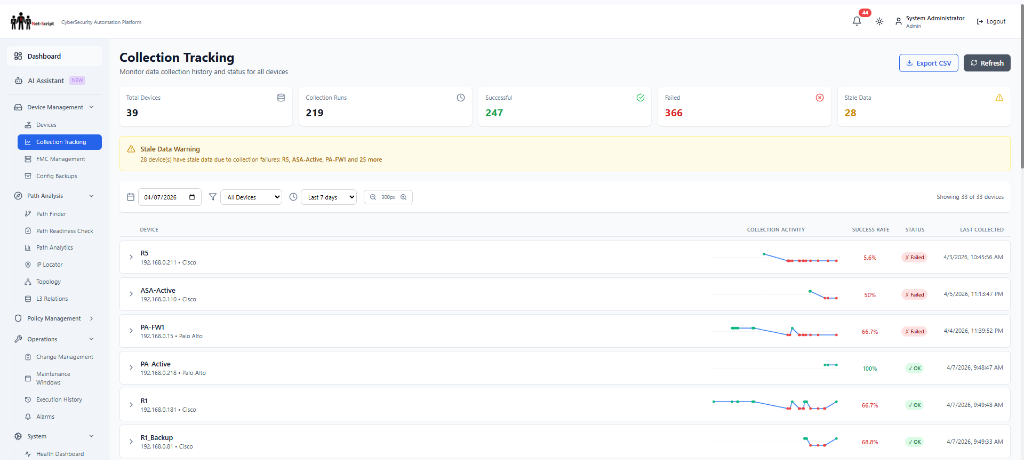Click the Successful check-circle icon

coord(641,97)
